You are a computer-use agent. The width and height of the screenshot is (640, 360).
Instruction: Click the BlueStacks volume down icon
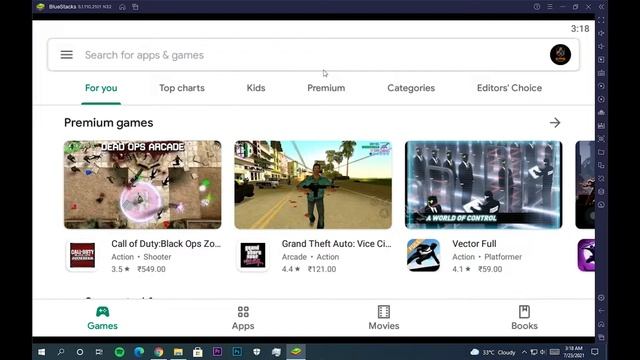click(x=601, y=47)
